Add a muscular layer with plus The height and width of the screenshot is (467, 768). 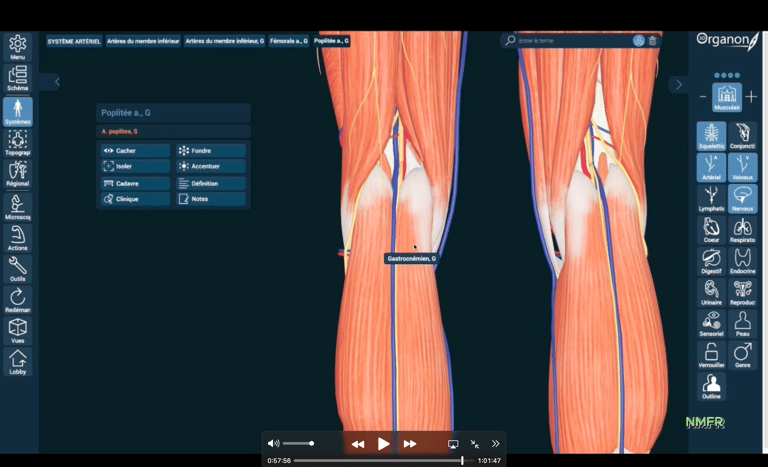pyautogui.click(x=751, y=97)
